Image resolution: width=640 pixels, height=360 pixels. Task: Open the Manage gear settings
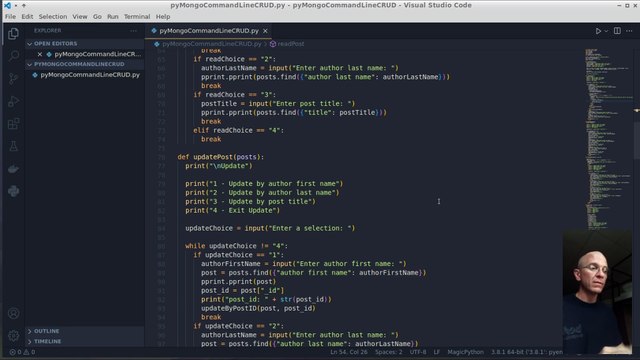coord(13,336)
